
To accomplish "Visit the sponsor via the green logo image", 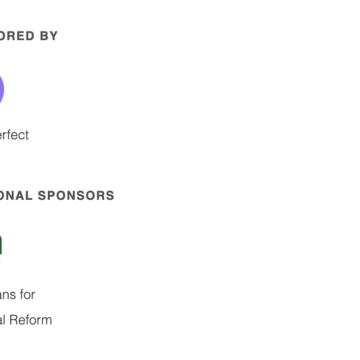I will click(x=1, y=245).
